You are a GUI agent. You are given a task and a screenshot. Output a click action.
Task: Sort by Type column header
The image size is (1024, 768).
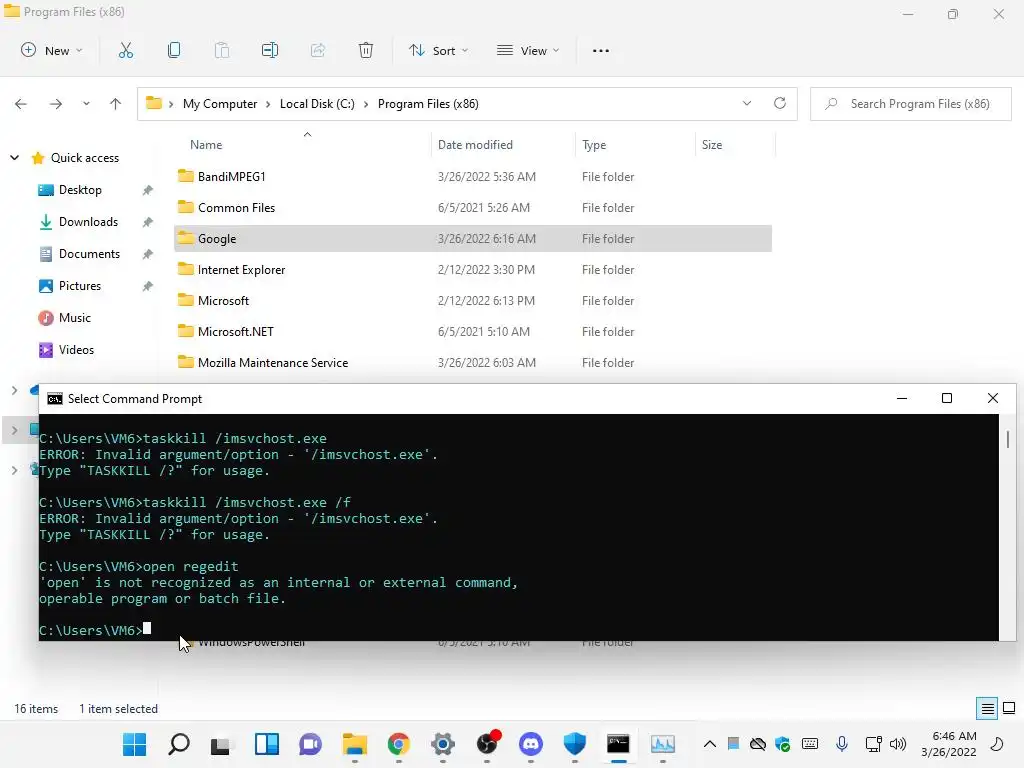pos(594,144)
